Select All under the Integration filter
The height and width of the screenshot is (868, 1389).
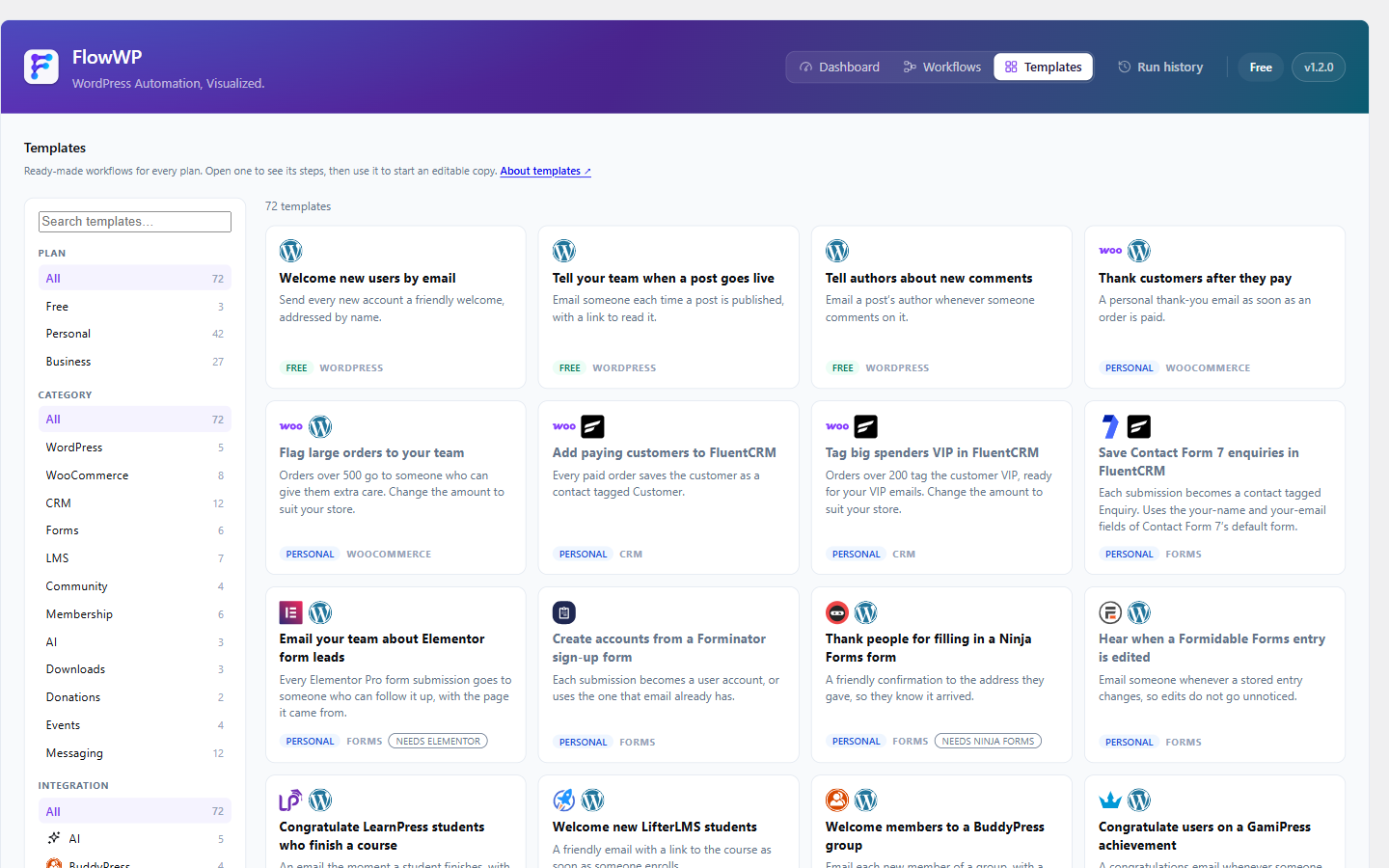click(135, 811)
